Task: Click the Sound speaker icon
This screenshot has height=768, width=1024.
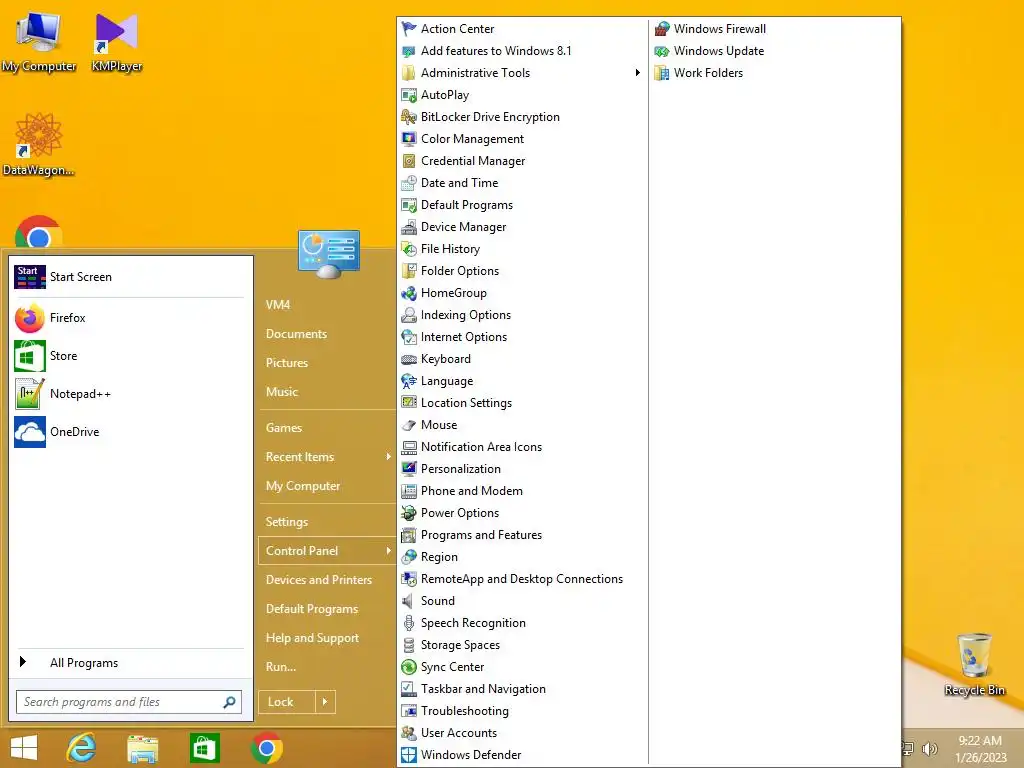Action: pos(409,601)
